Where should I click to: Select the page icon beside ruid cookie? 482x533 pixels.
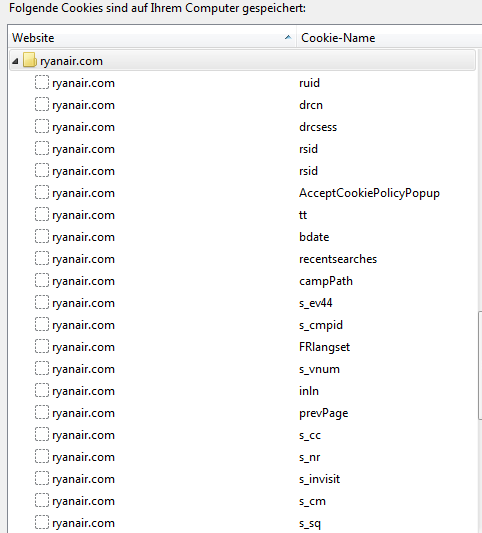point(42,83)
